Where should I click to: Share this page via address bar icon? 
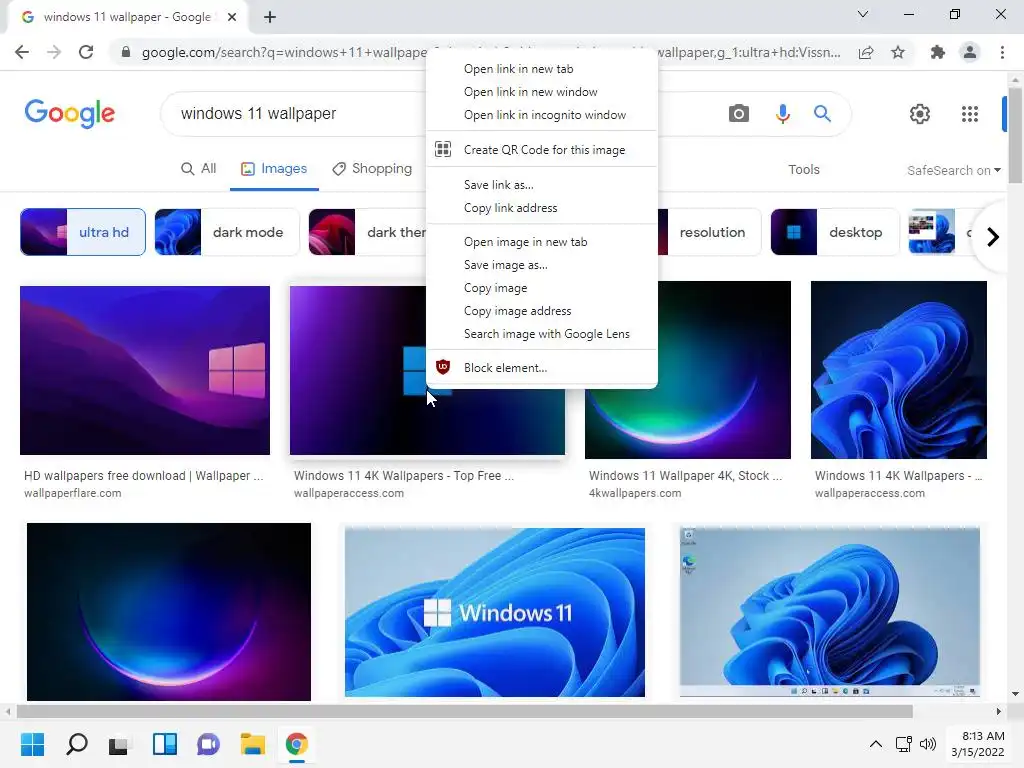[x=866, y=52]
